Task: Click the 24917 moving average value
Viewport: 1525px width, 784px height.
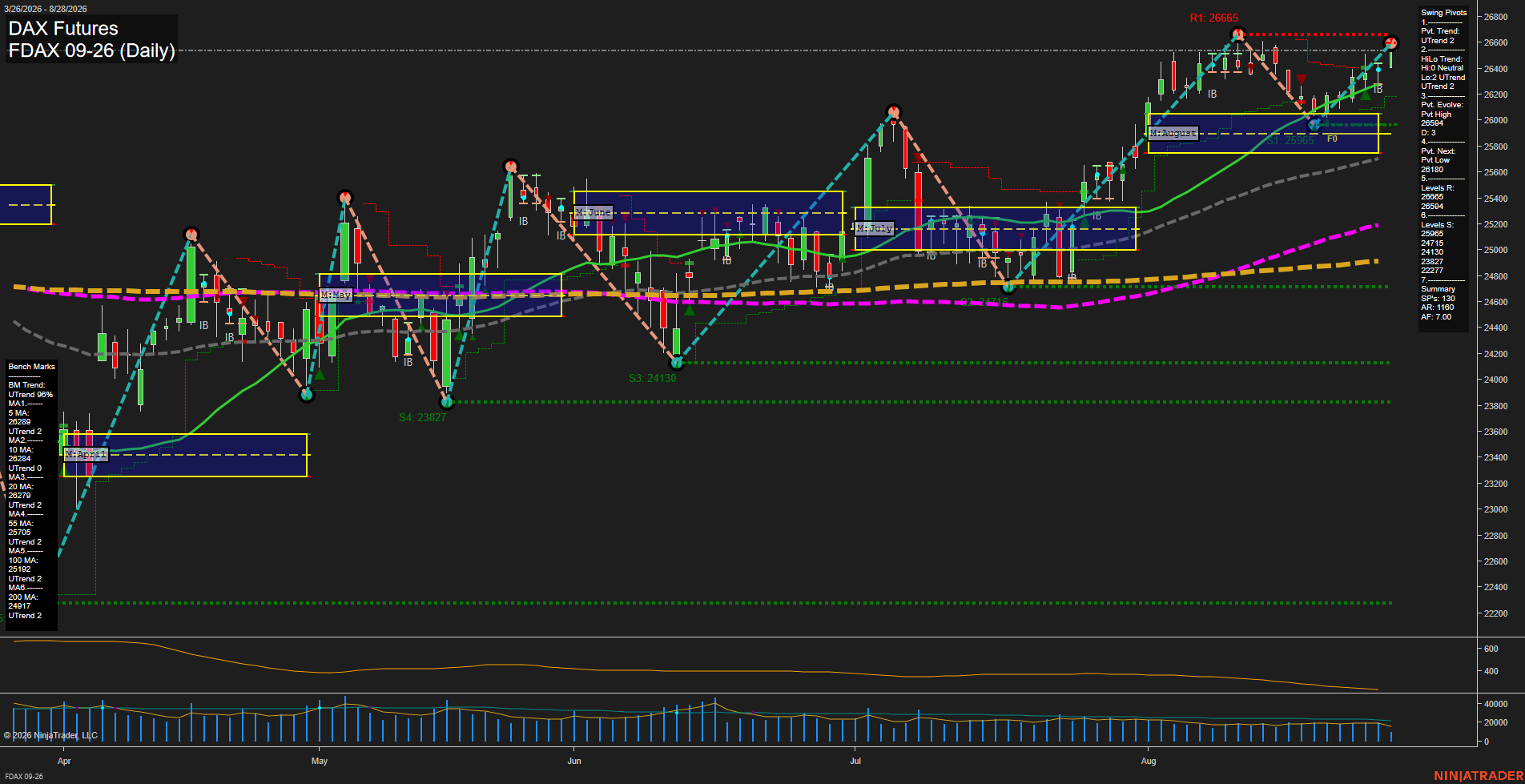Action: click(19, 606)
